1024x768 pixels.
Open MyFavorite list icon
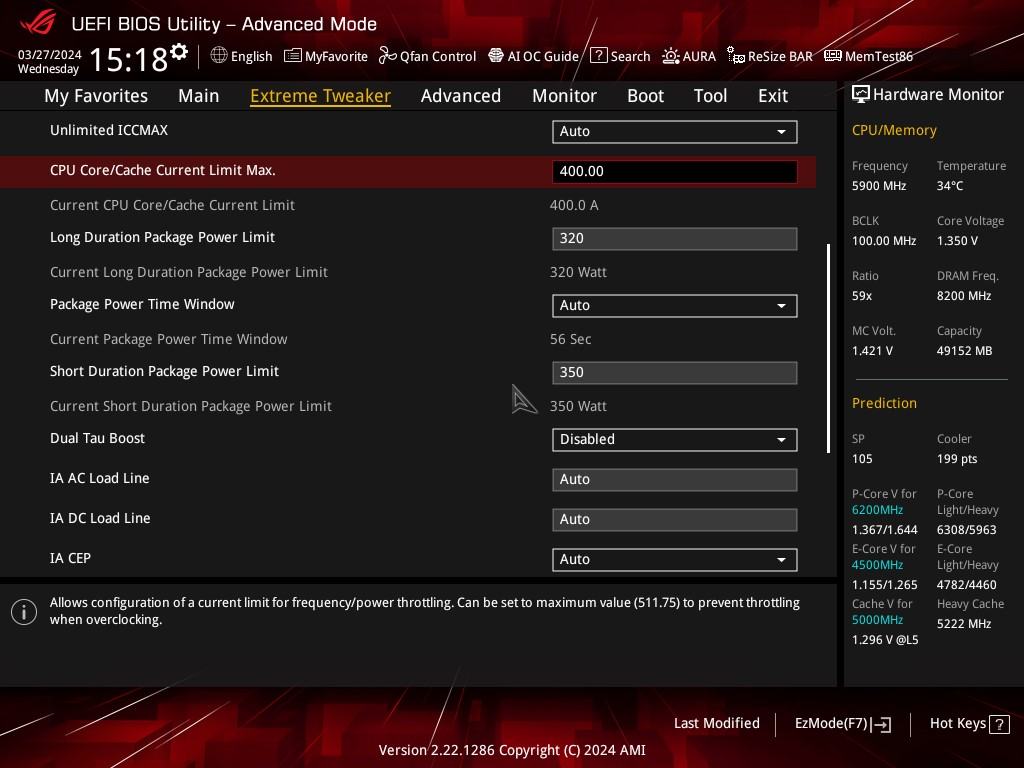pos(293,56)
